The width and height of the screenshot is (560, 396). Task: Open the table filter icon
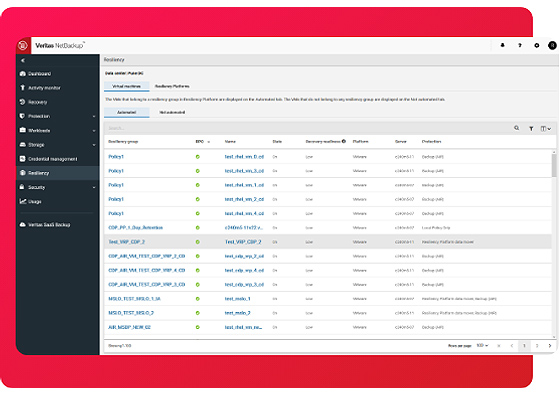[x=531, y=128]
